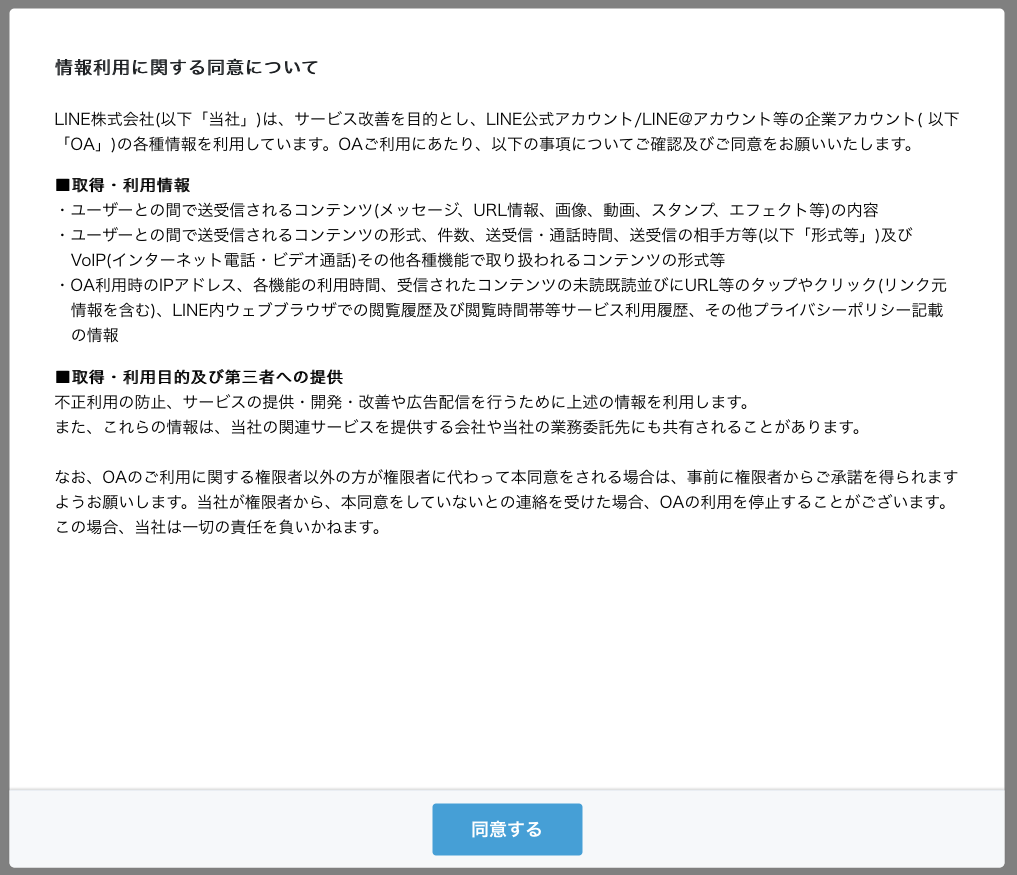Click the line mentioning LINE内ウェブブラウザでの閲覧履歴
Screen dimensions: 1017x875
507,310
